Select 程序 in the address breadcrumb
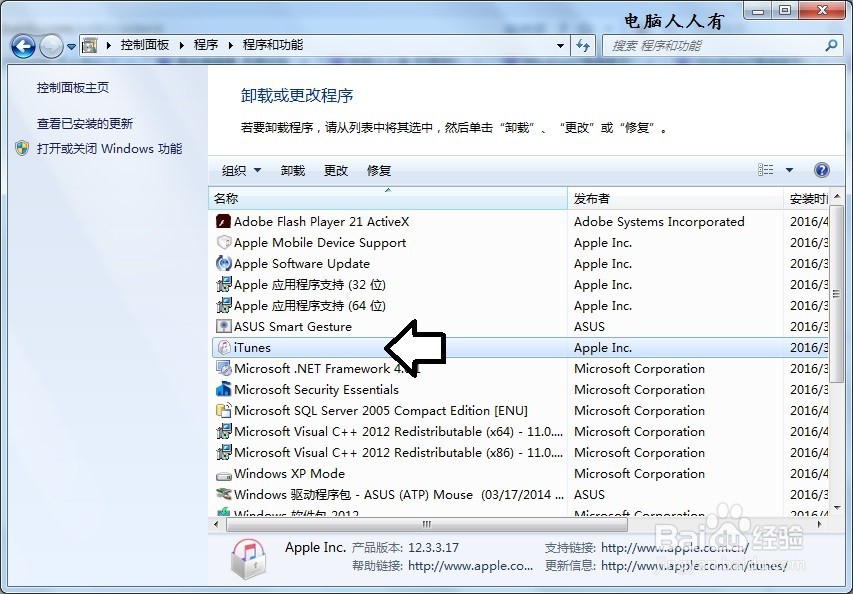 tap(206, 45)
